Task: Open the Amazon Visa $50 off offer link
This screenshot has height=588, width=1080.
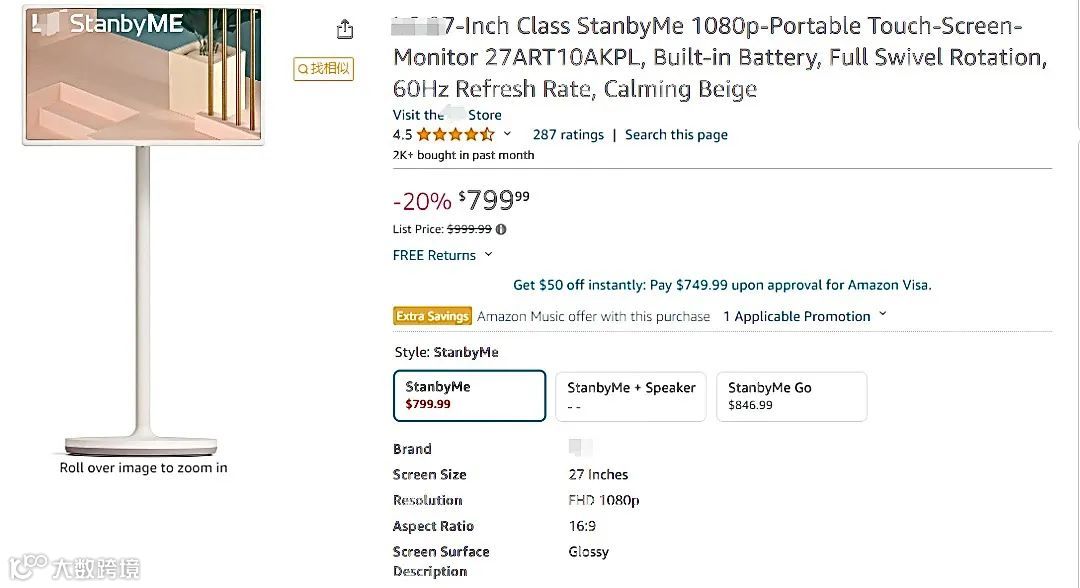Action: pyautogui.click(x=722, y=285)
